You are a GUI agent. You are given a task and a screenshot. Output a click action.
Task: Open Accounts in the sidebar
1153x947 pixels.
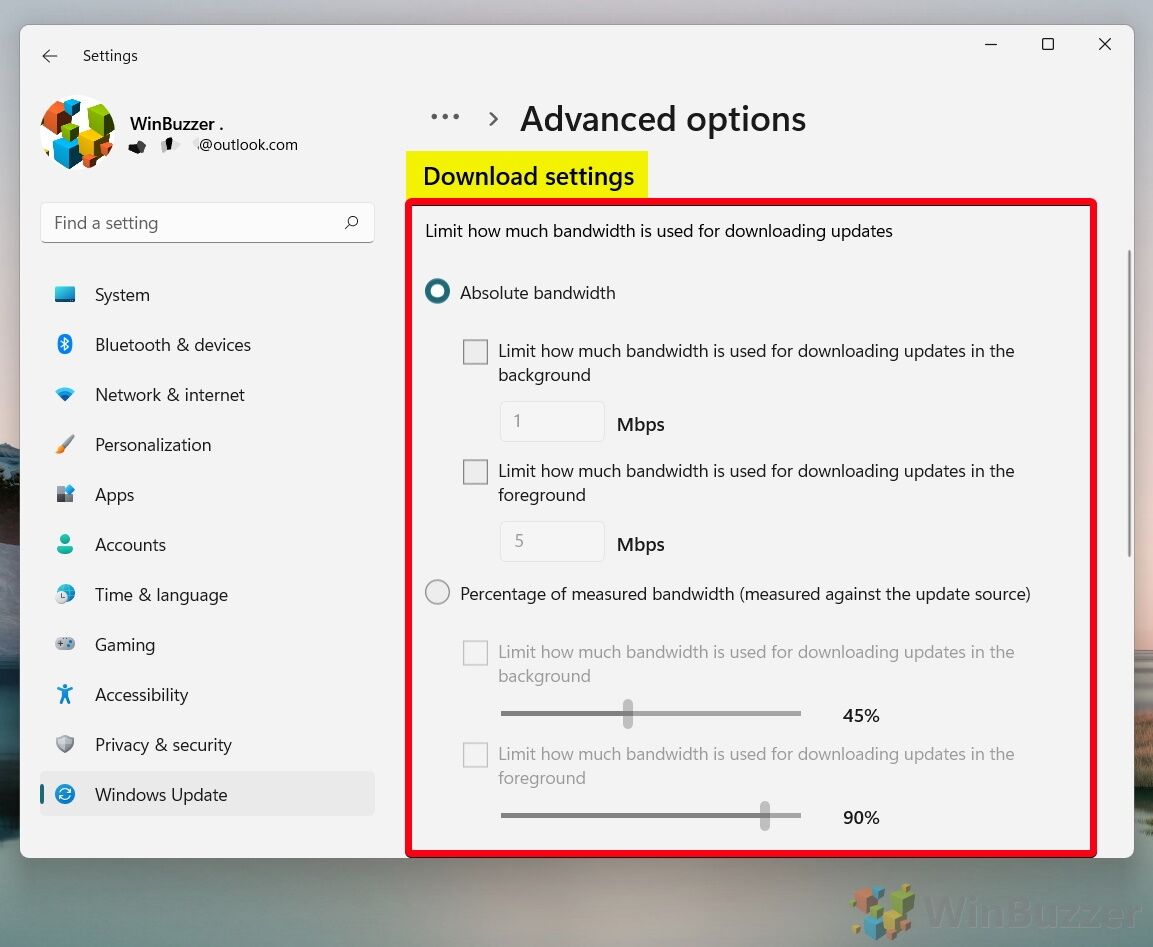coord(130,545)
